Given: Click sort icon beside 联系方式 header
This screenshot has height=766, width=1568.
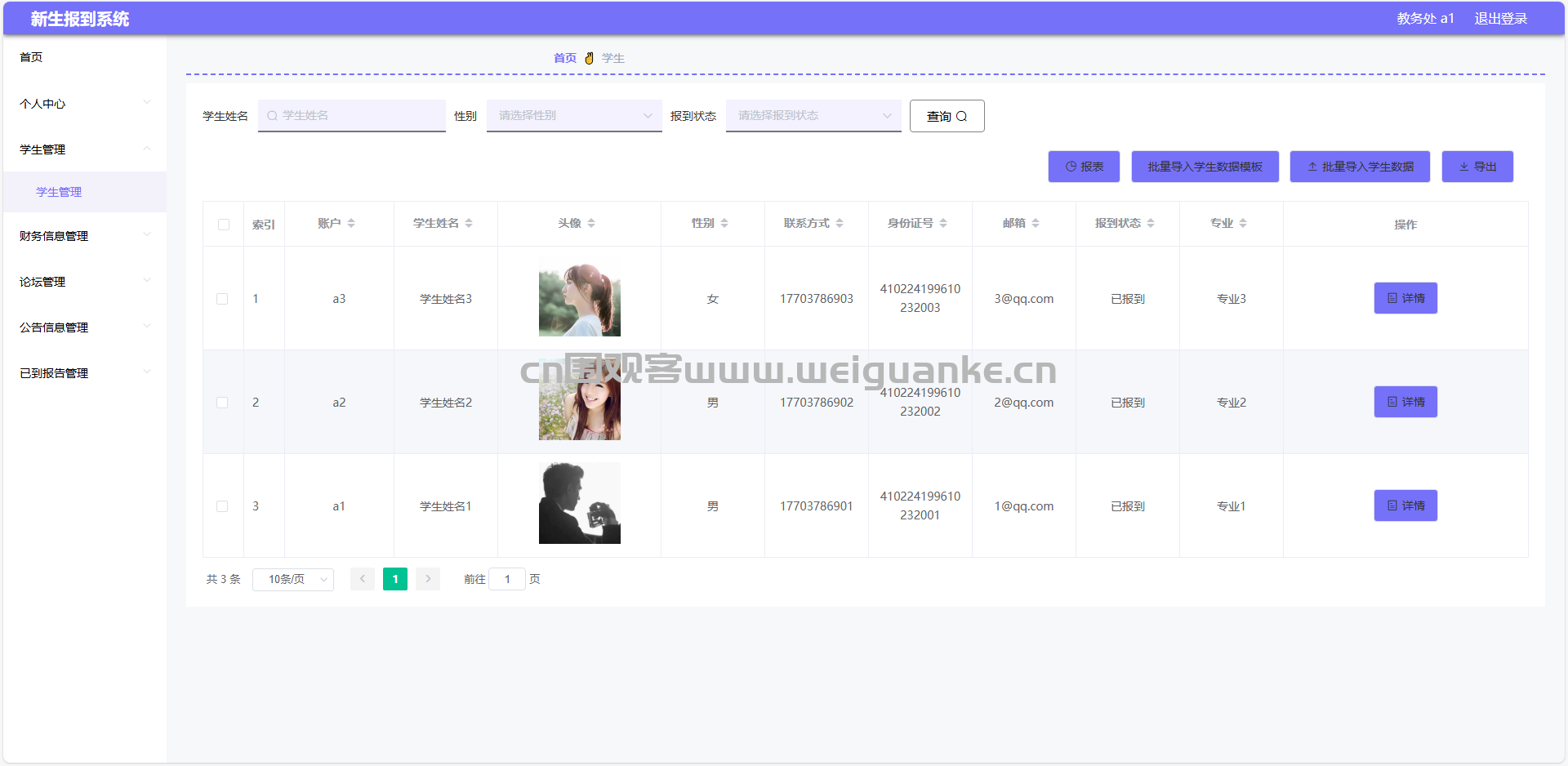Looking at the screenshot, I should click(x=840, y=223).
